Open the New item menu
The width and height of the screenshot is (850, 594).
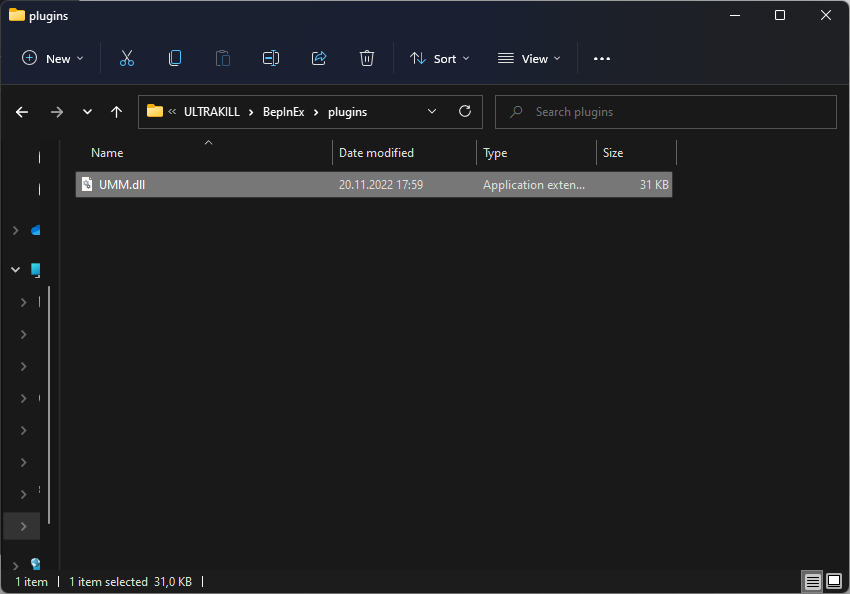click(53, 59)
